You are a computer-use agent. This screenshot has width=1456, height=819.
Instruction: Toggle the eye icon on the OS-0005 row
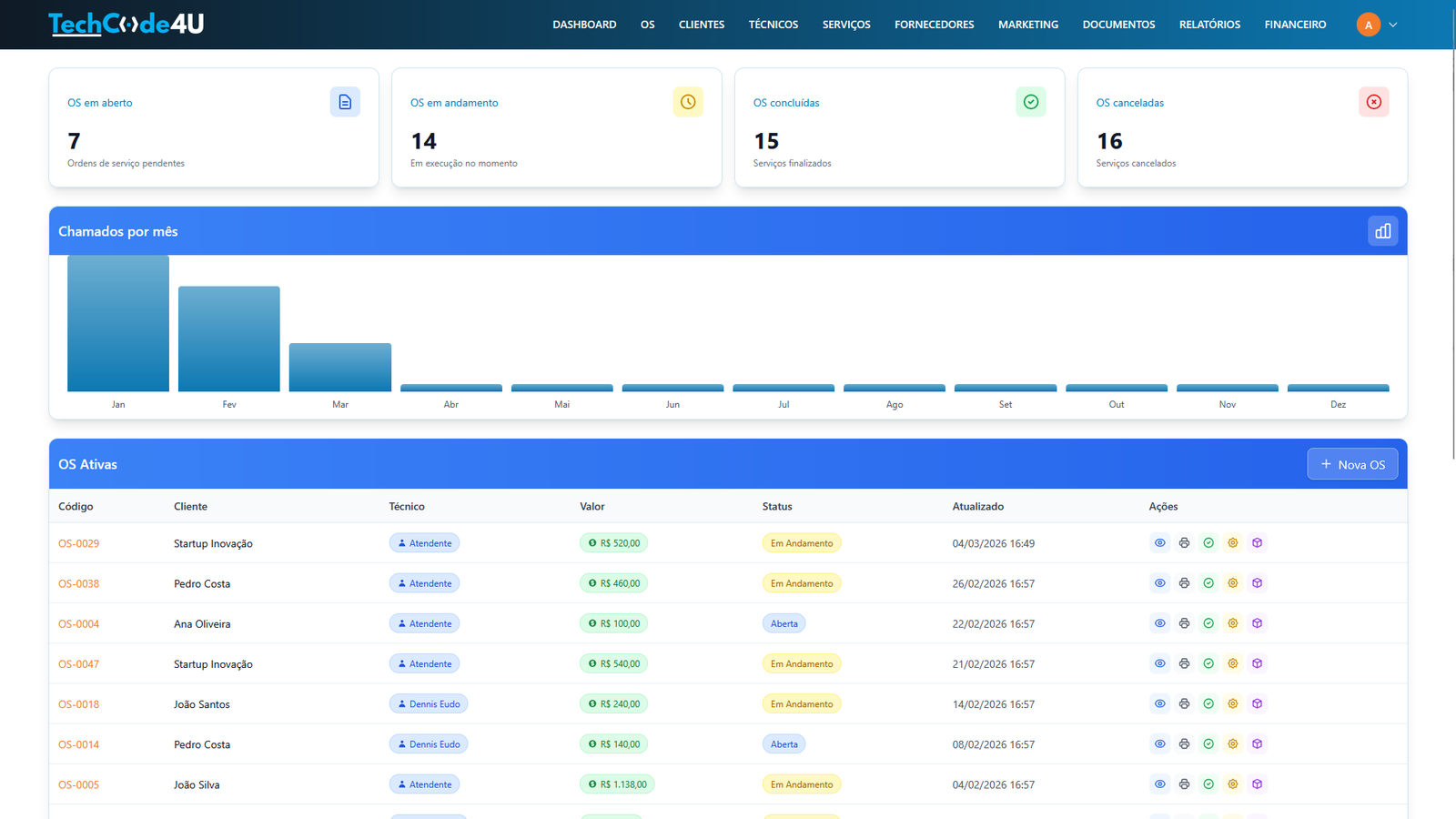(x=1159, y=784)
